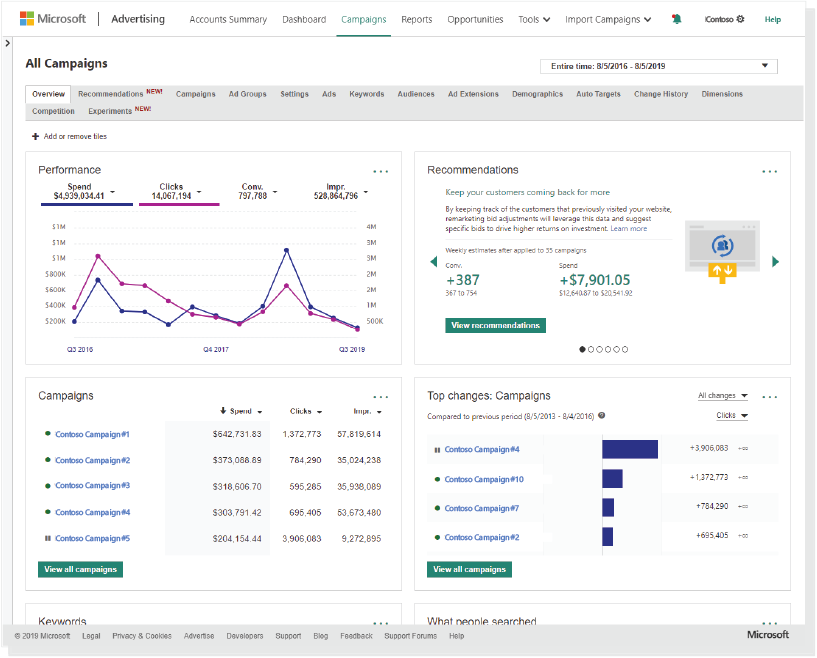Click Contoso Campaign#4 clicks change bar
817x658 pixels.
pyautogui.click(x=630, y=449)
